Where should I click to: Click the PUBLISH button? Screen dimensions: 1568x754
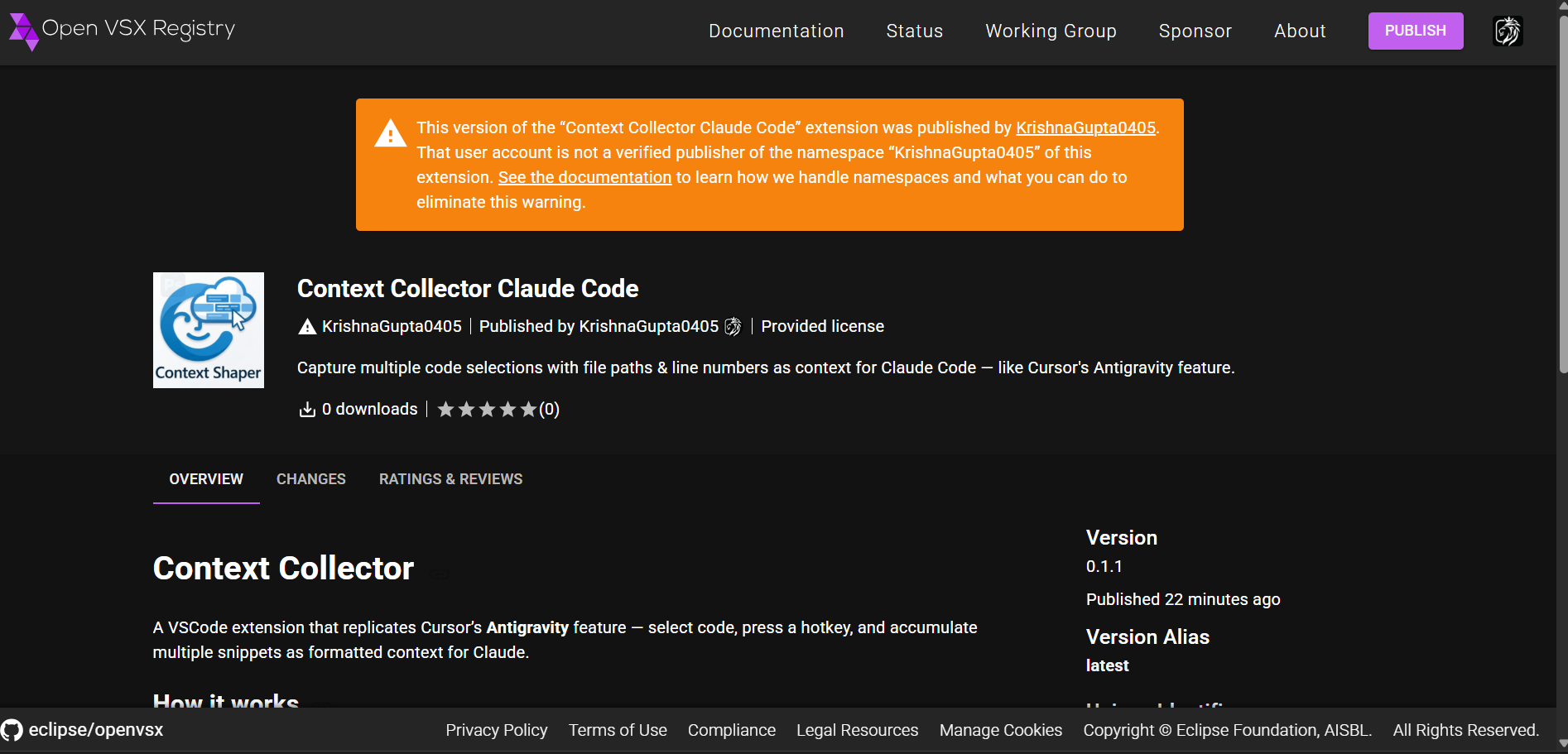[1415, 31]
